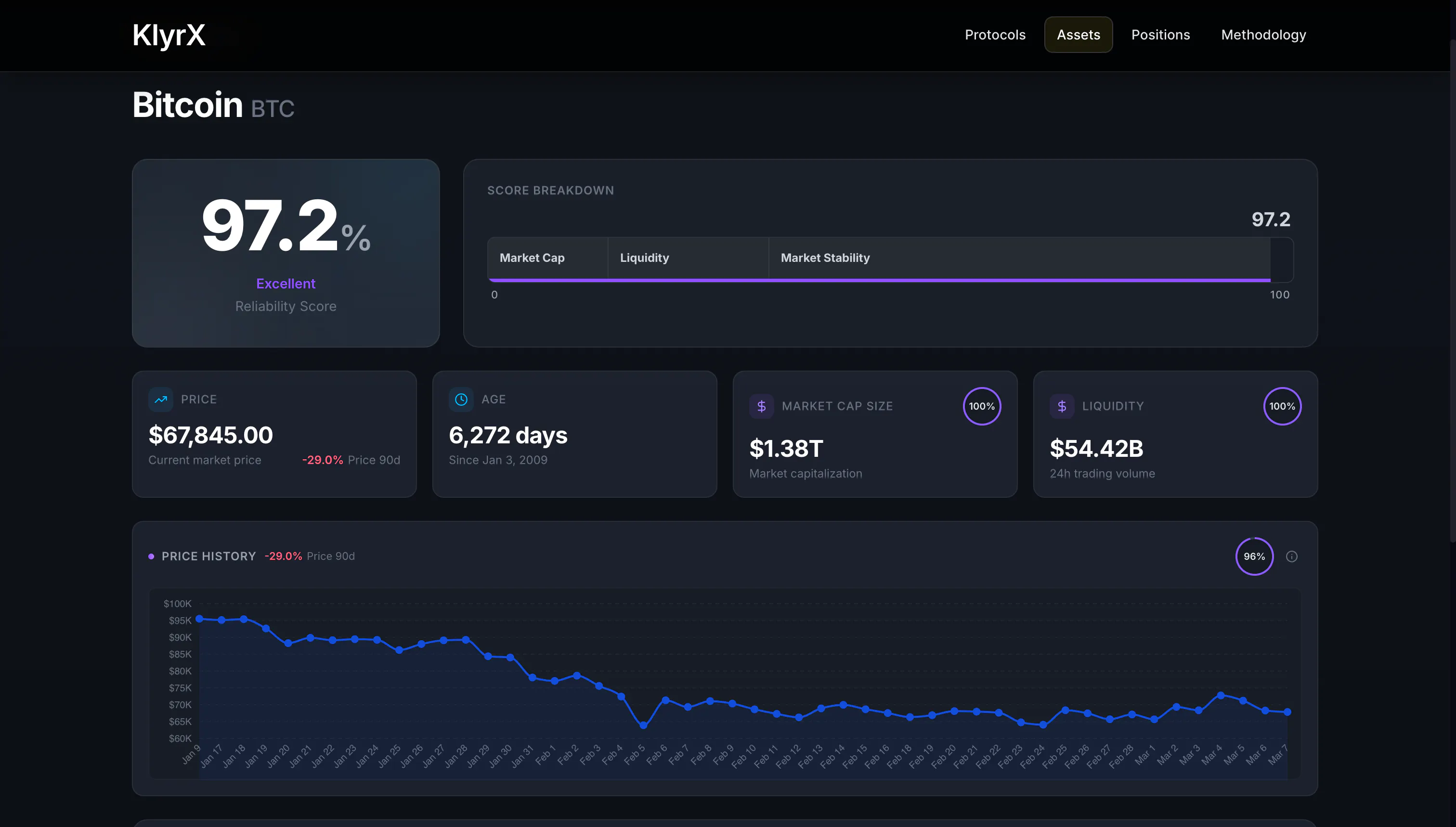1456x827 pixels.
Task: Click the Liquidity 100% score ring
Action: 1282,406
